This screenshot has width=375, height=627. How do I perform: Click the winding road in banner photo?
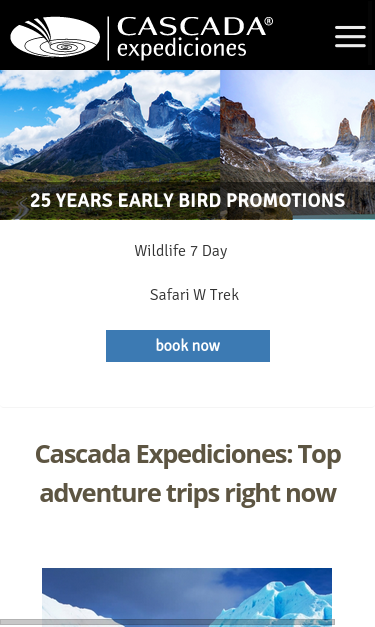click(x=20, y=210)
